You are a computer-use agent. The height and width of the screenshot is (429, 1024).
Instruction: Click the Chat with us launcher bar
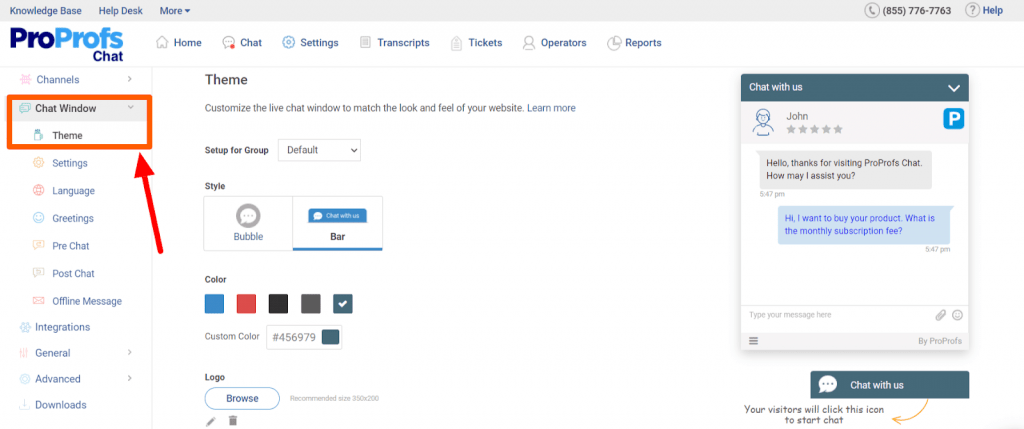889,385
